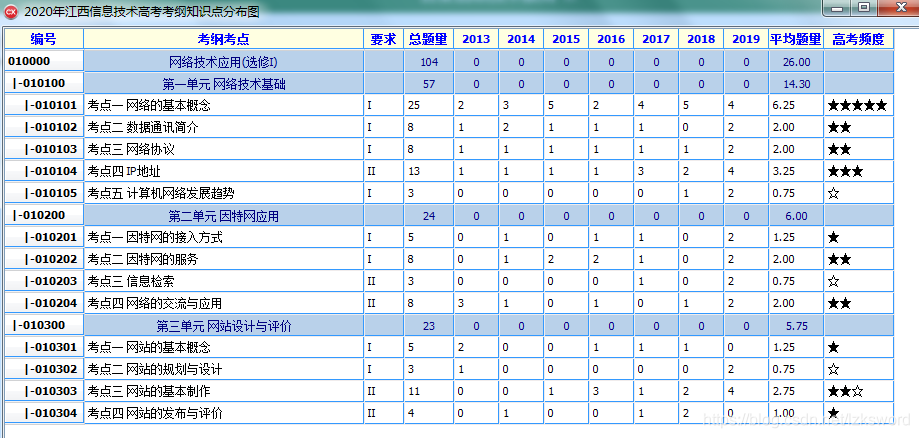Select tree row |-010304
The height and width of the screenshot is (438, 919).
coord(44,413)
